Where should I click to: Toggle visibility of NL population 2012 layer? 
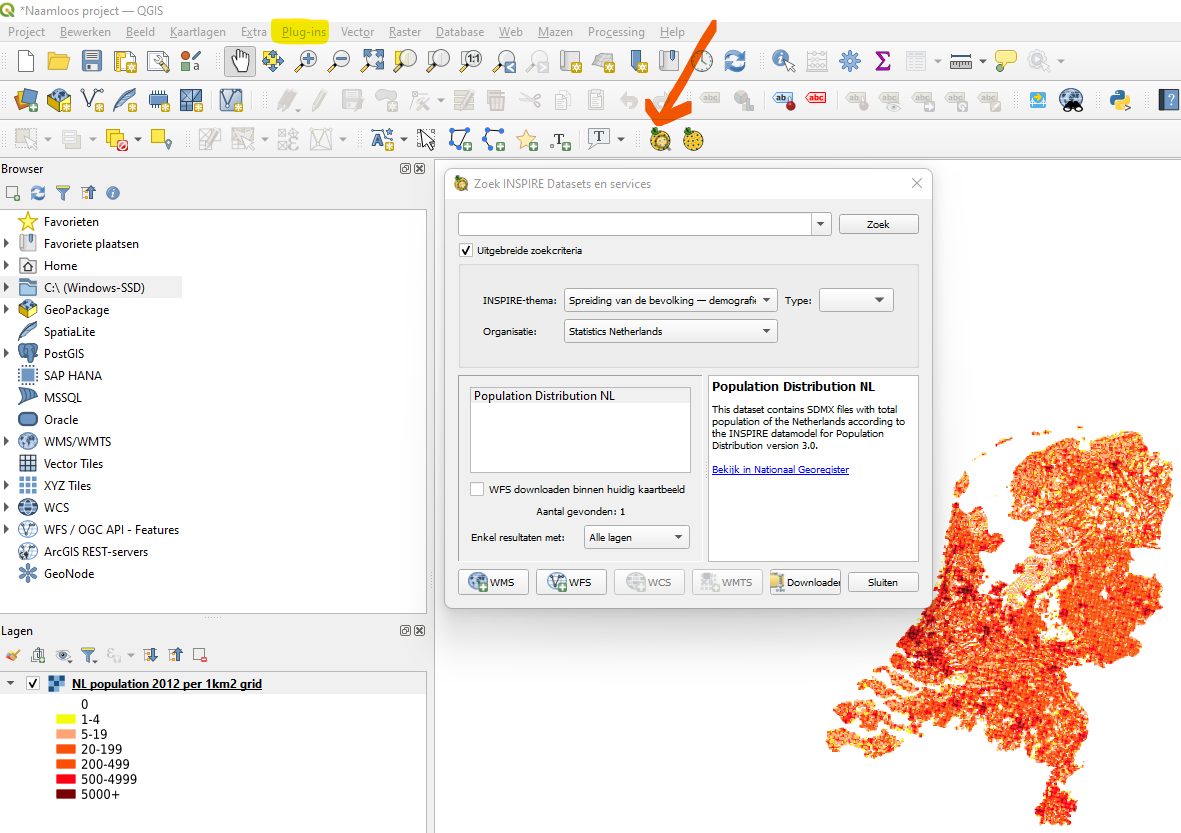tap(32, 684)
